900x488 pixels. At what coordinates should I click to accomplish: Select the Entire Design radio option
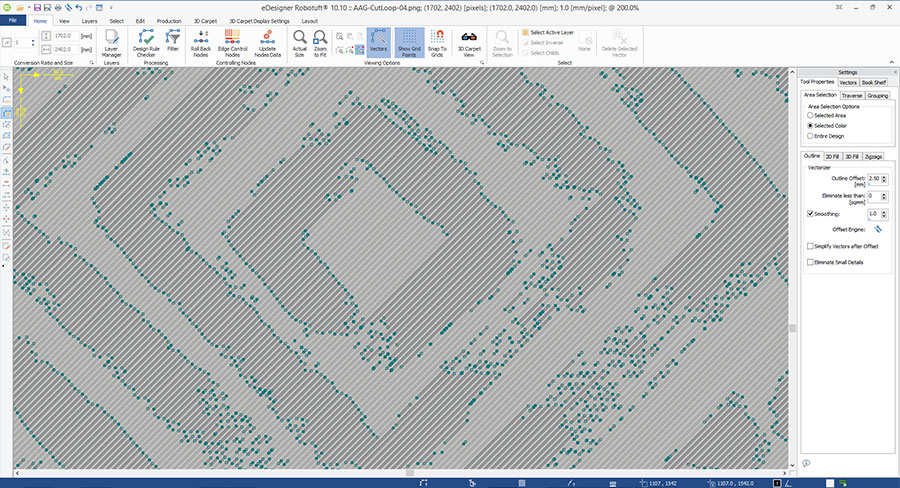(x=826, y=136)
